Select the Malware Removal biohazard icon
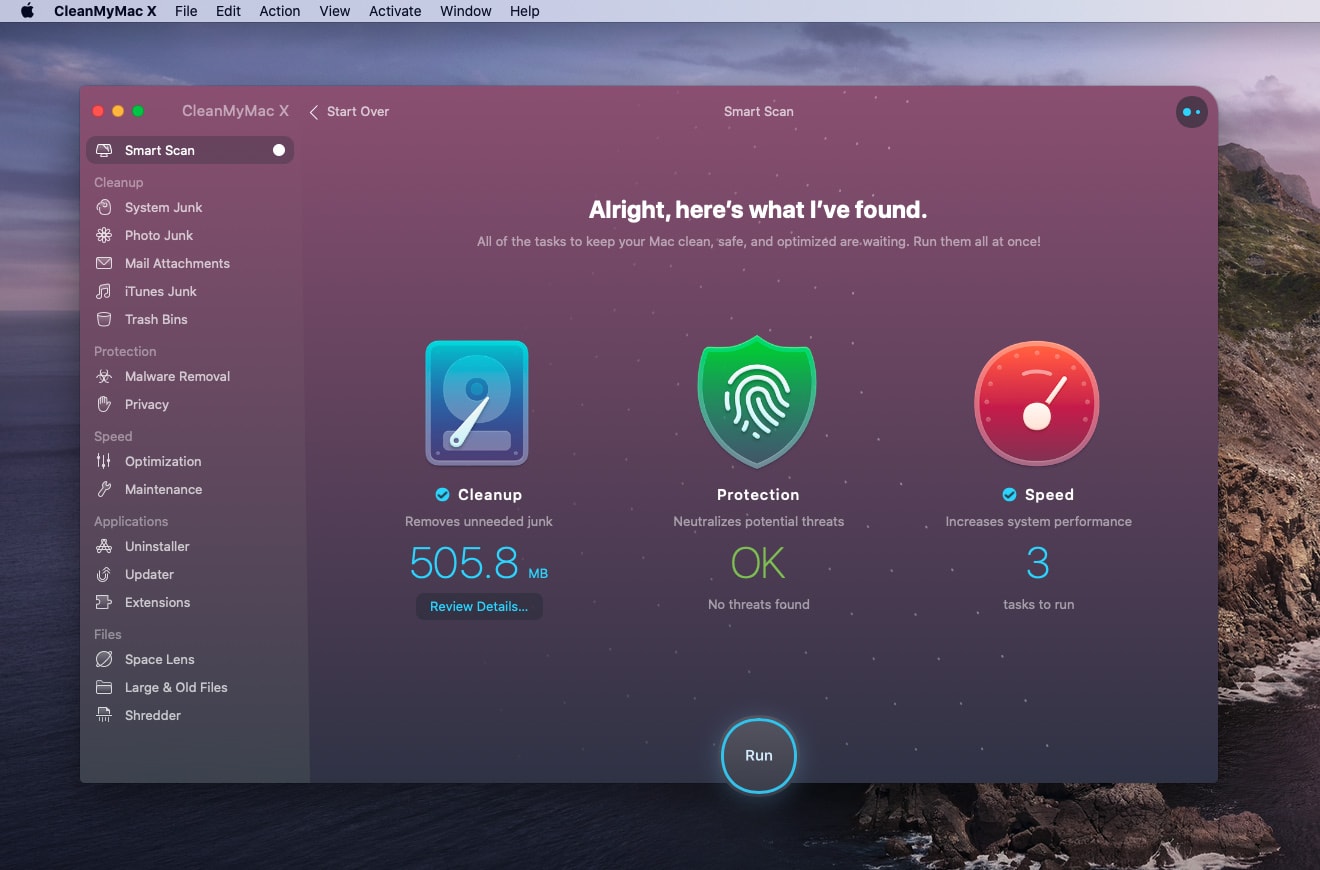The image size is (1320, 870). coord(103,376)
